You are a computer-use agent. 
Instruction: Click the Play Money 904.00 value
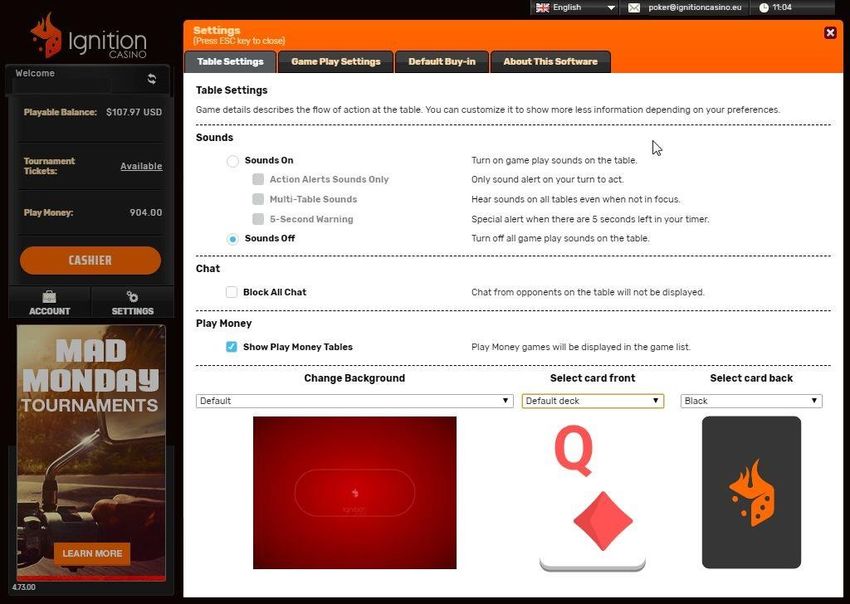point(146,213)
